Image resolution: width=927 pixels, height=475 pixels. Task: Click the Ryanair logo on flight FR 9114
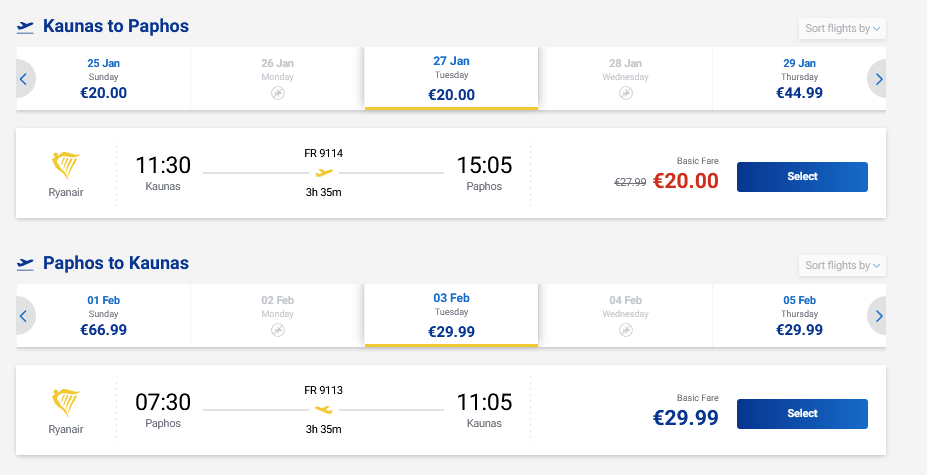click(x=66, y=165)
